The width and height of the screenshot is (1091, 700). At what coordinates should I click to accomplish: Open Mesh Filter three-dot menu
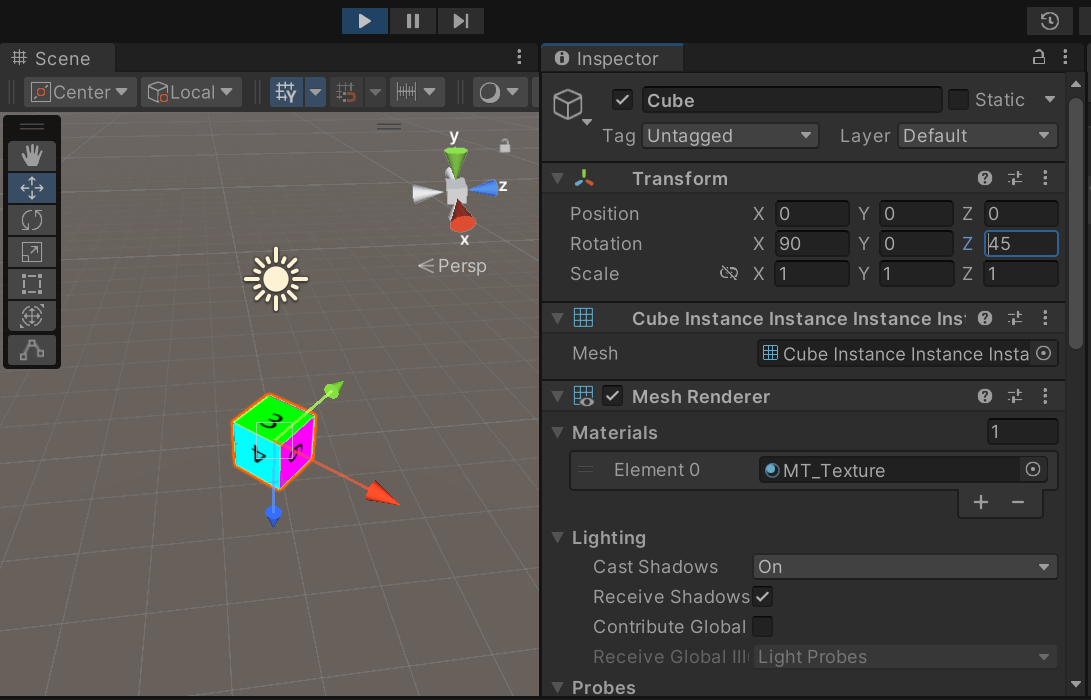tap(1045, 318)
